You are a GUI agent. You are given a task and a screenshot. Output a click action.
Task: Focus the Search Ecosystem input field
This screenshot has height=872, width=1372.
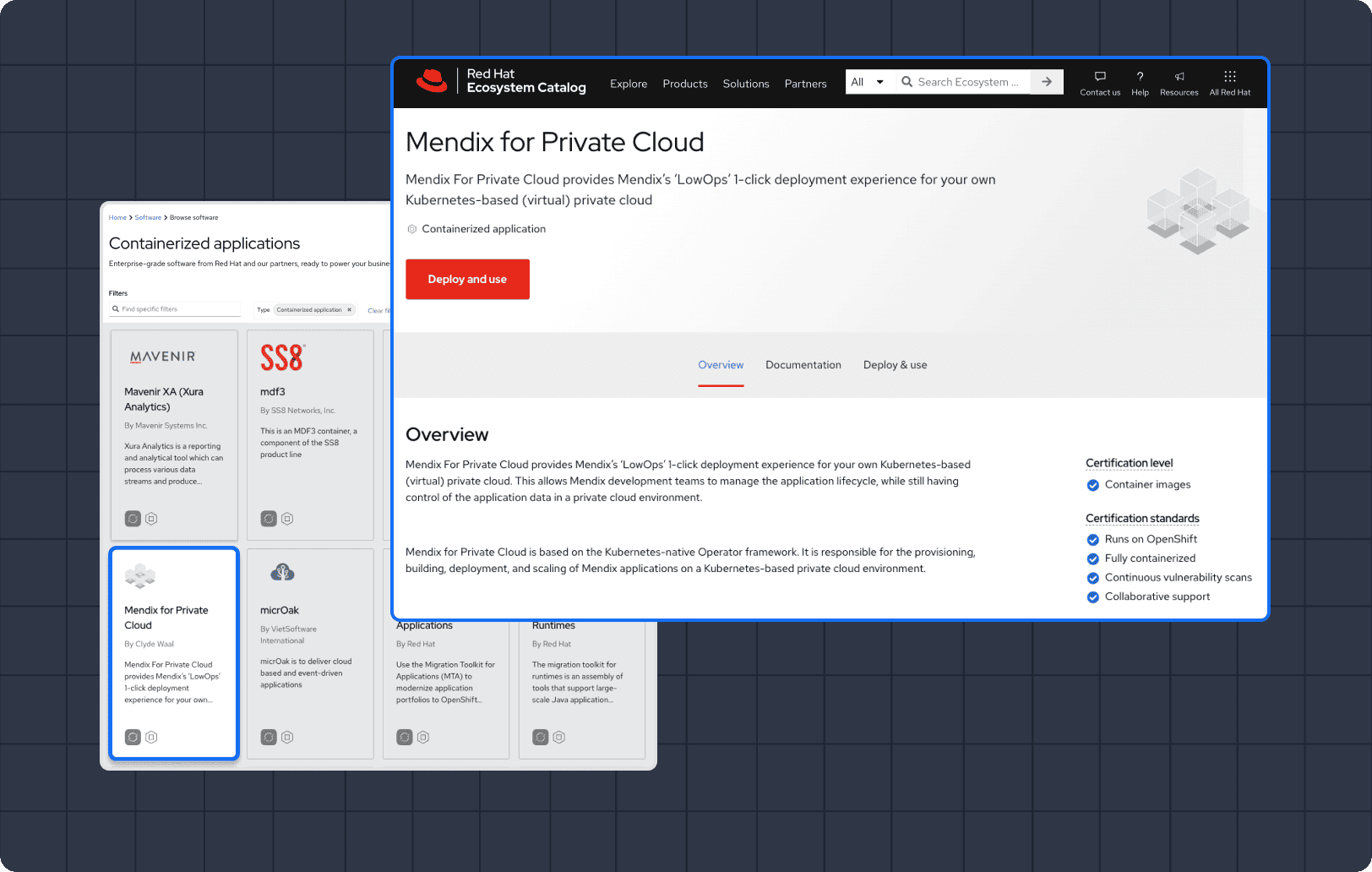coord(967,82)
